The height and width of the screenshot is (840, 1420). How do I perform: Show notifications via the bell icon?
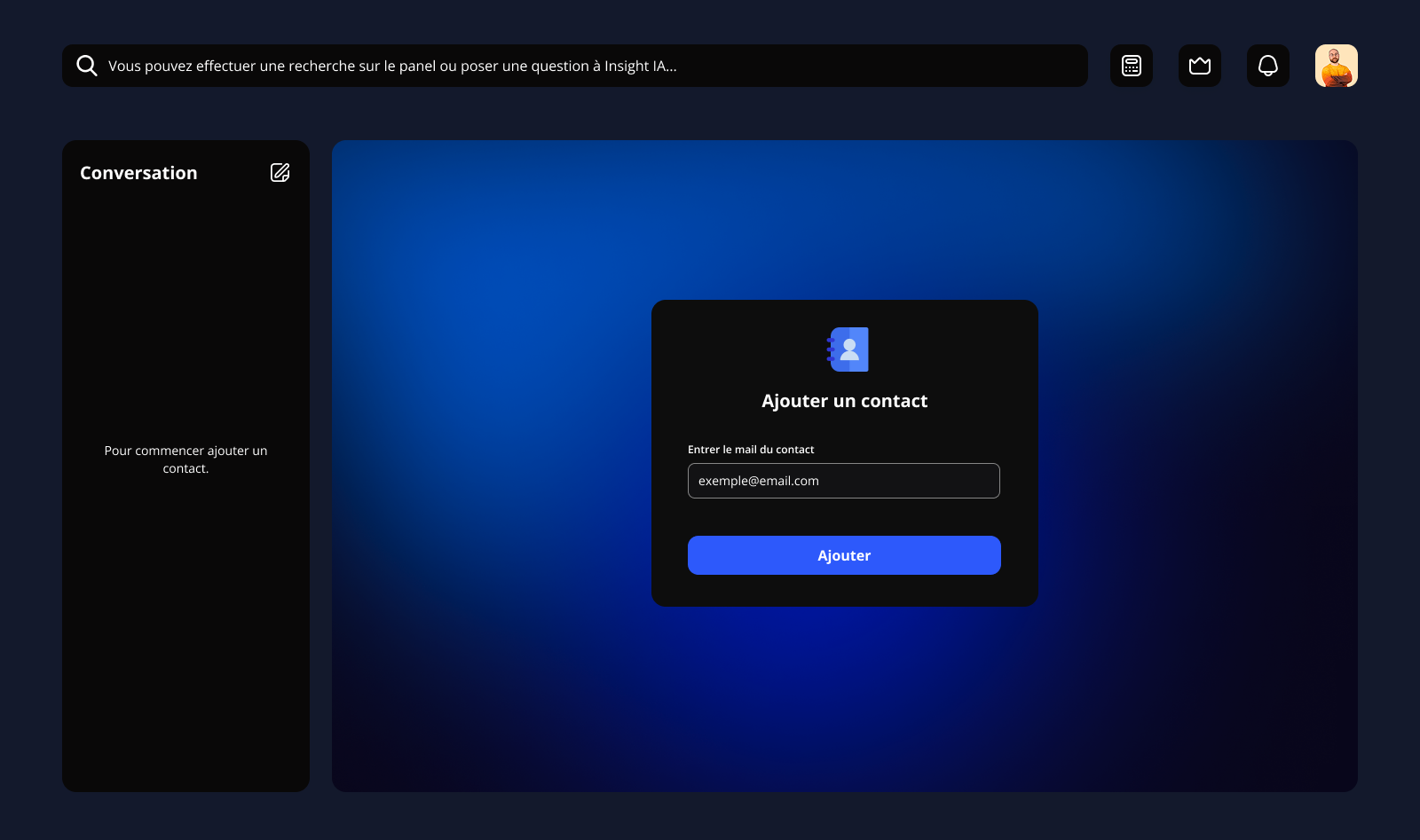coord(1268,66)
